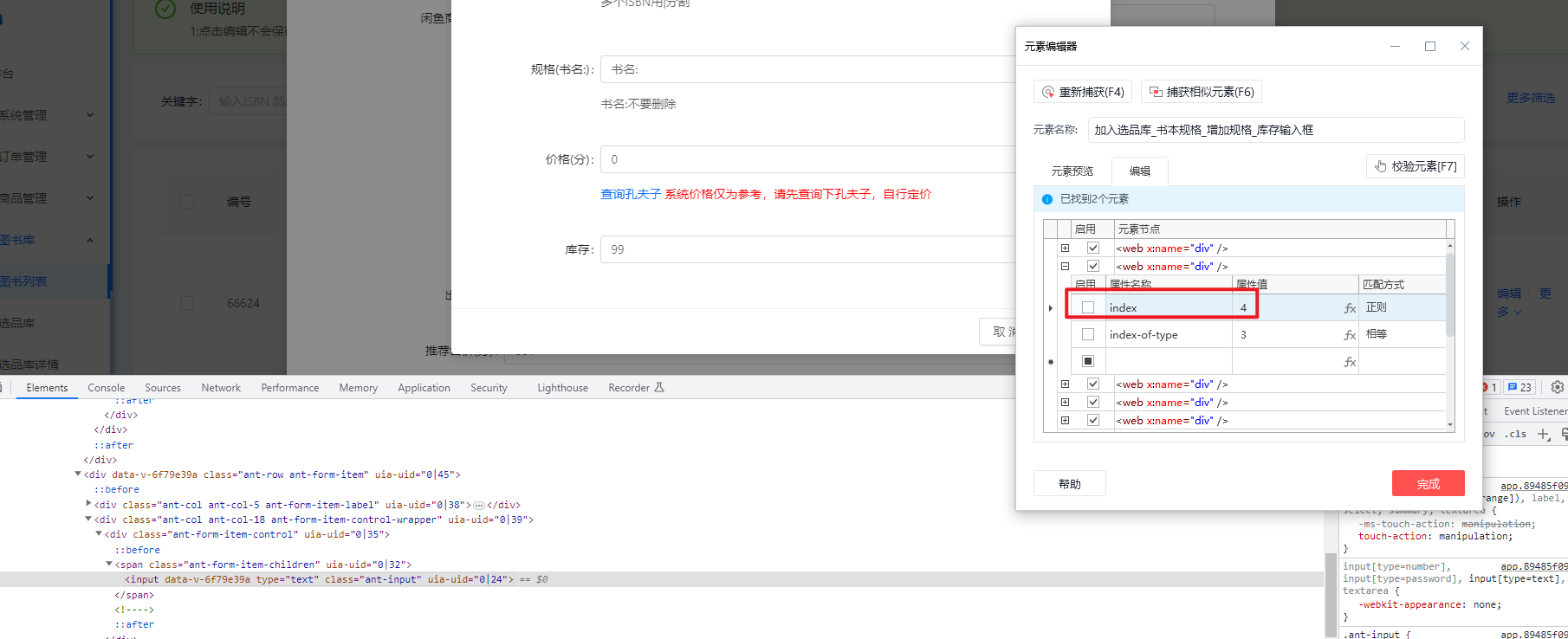This screenshot has width=1568, height=639.
Task: Switch to the 元素预览 tab
Action: [x=1072, y=171]
